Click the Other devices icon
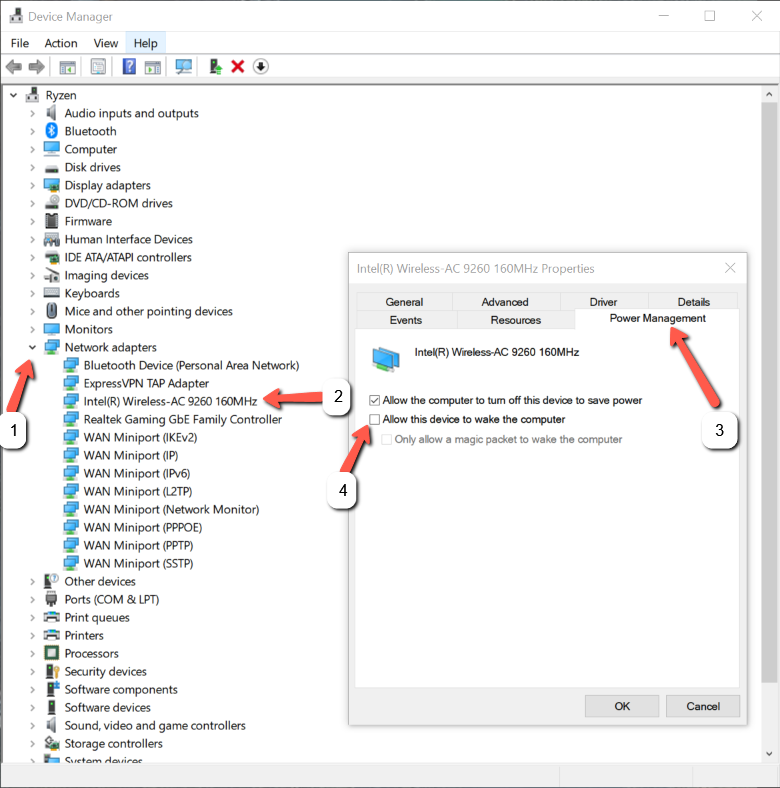 point(51,581)
